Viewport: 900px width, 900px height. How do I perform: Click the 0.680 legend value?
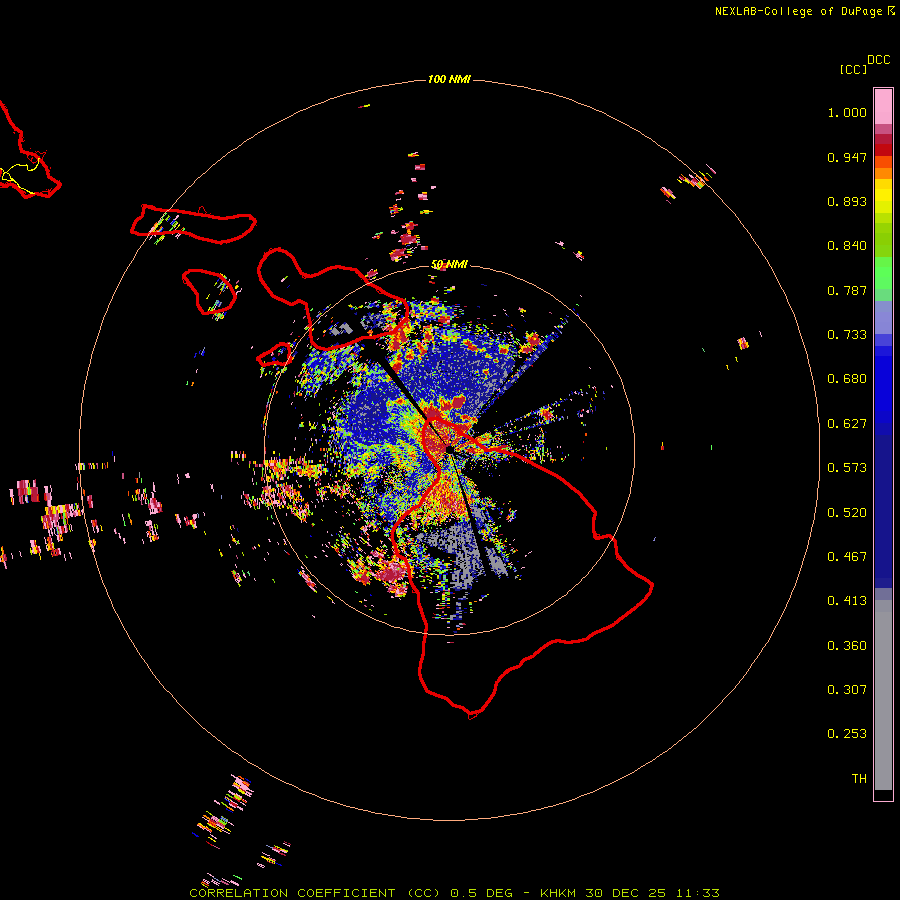coord(847,379)
